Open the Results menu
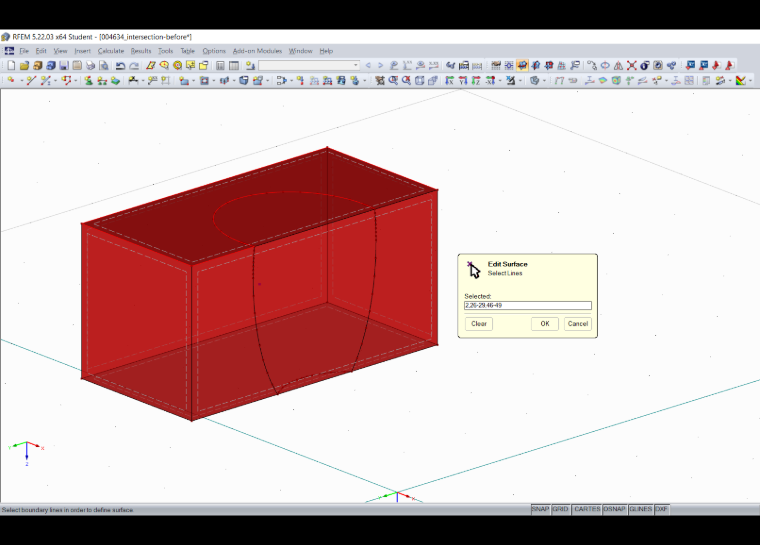The image size is (760, 545). coord(141,51)
